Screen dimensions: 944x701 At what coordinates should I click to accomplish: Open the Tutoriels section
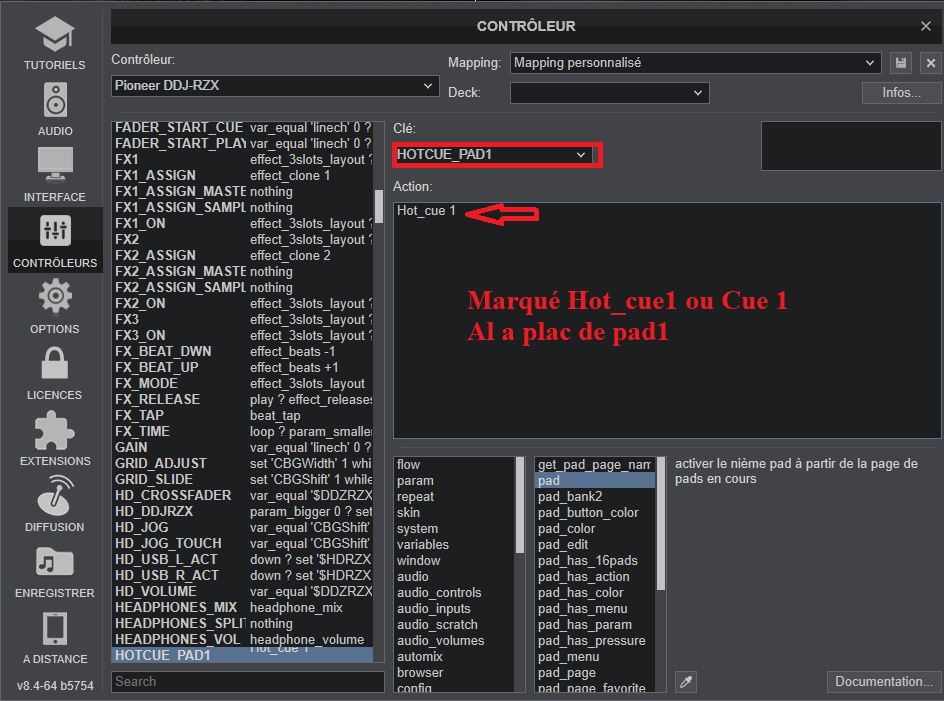point(54,43)
